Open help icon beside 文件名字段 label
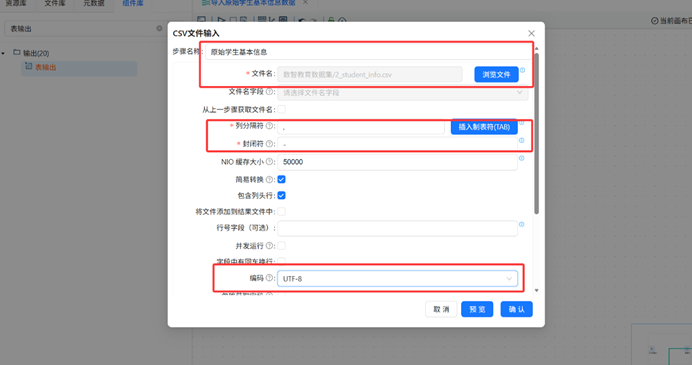This screenshot has width=692, height=365. click(x=269, y=92)
